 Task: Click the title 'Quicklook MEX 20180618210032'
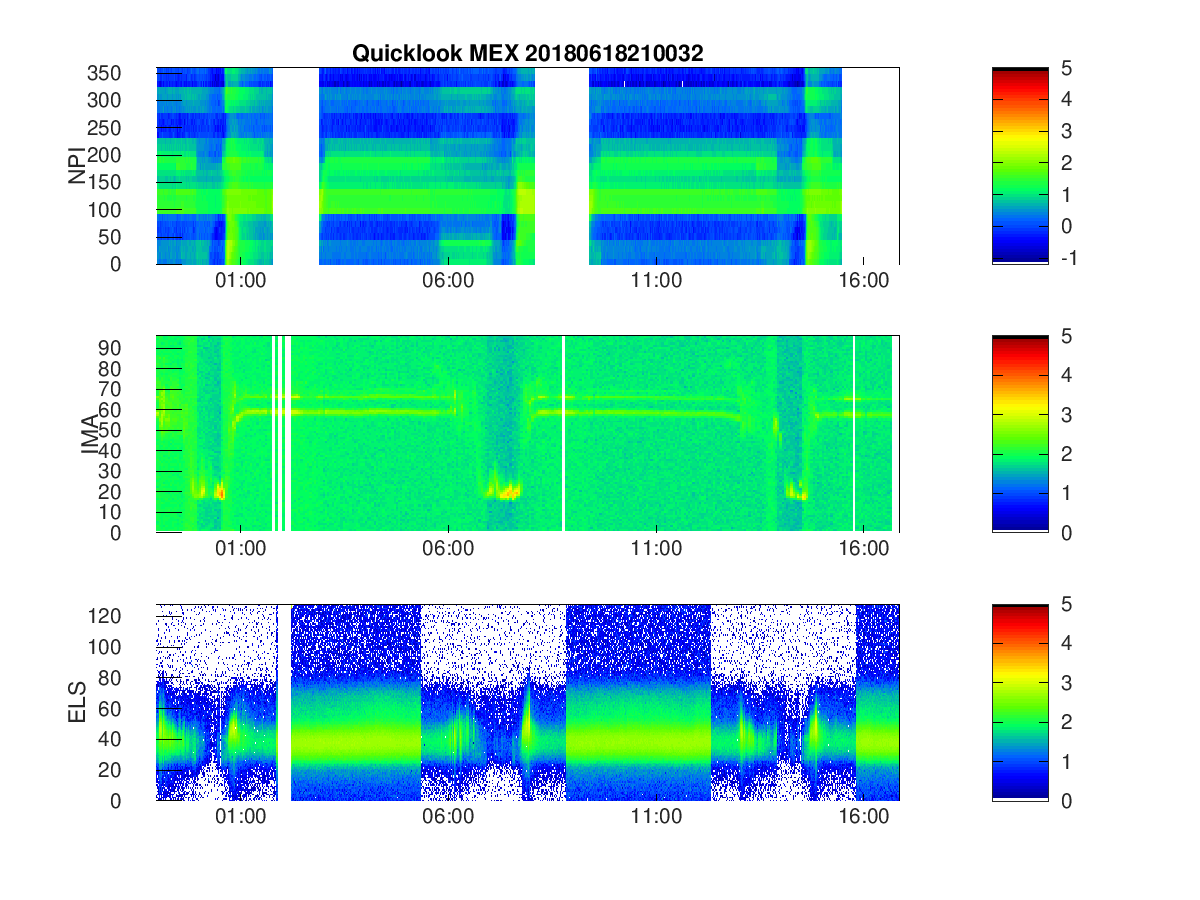[527, 54]
